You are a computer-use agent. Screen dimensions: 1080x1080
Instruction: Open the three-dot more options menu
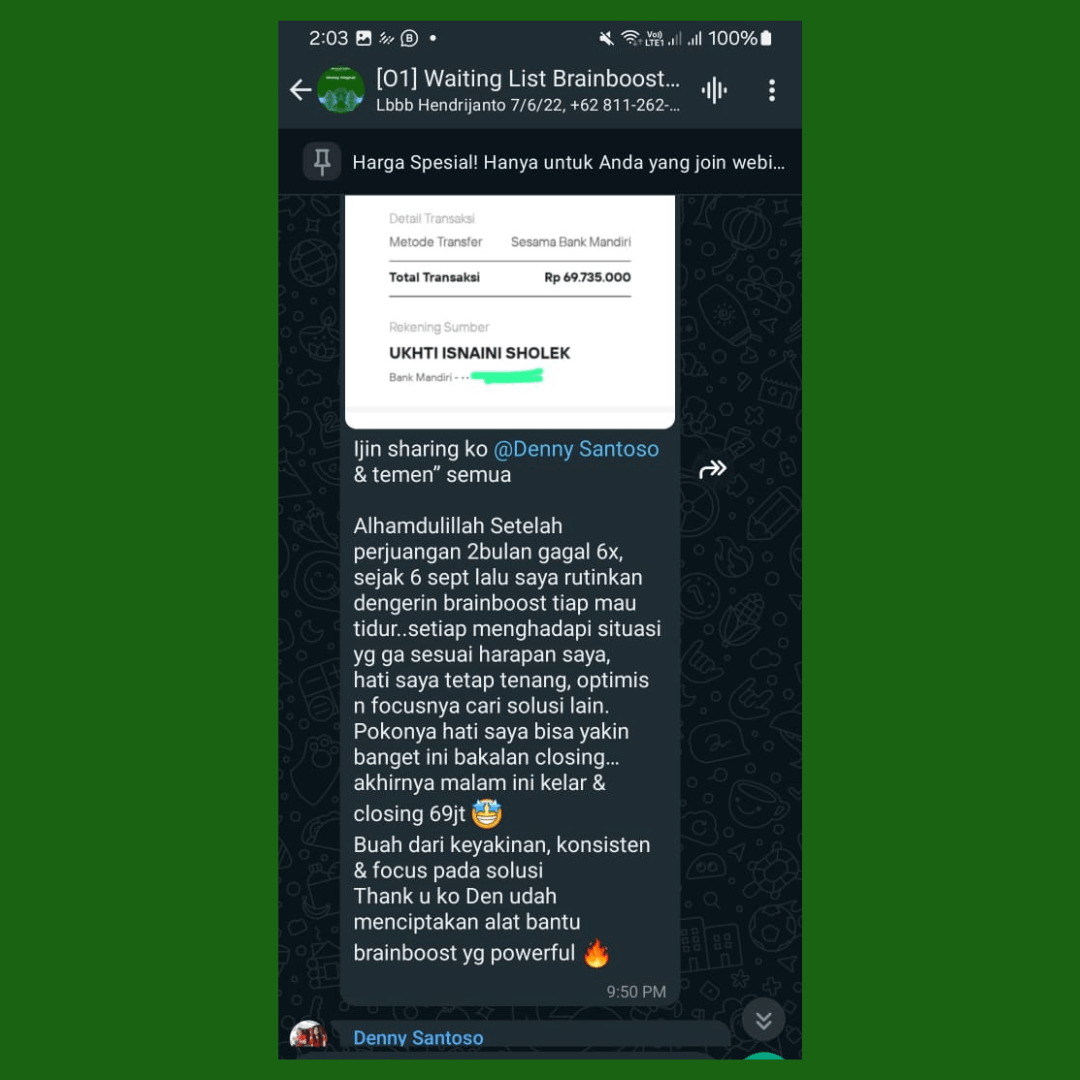click(x=771, y=90)
